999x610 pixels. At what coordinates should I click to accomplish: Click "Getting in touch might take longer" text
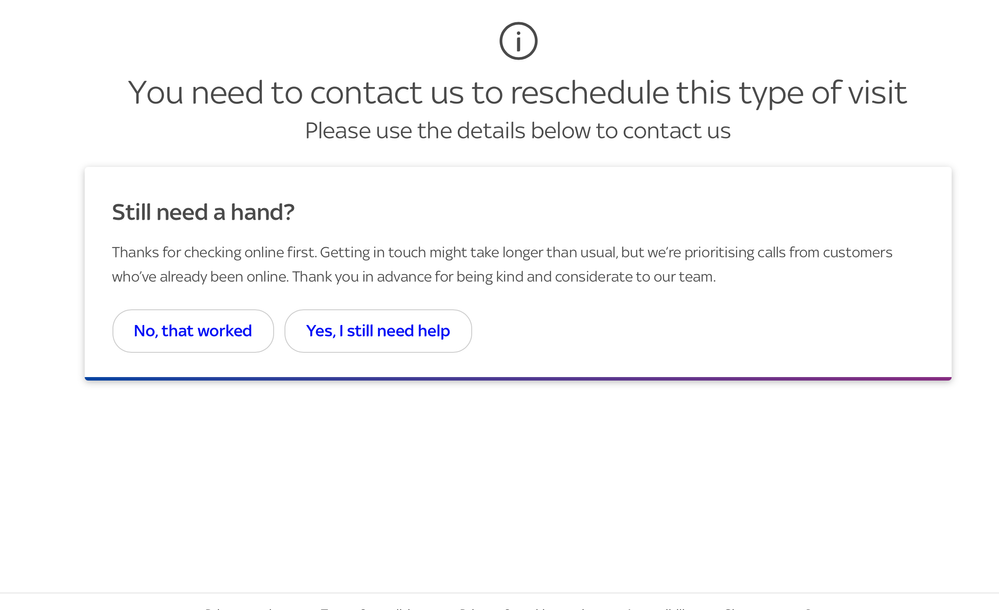click(x=432, y=253)
